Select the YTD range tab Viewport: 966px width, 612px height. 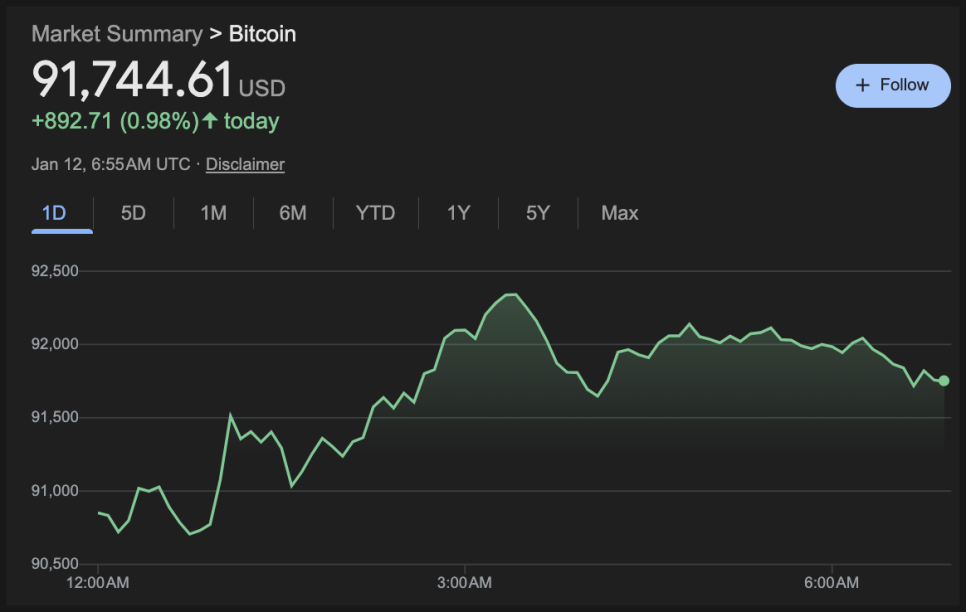pyautogui.click(x=375, y=213)
